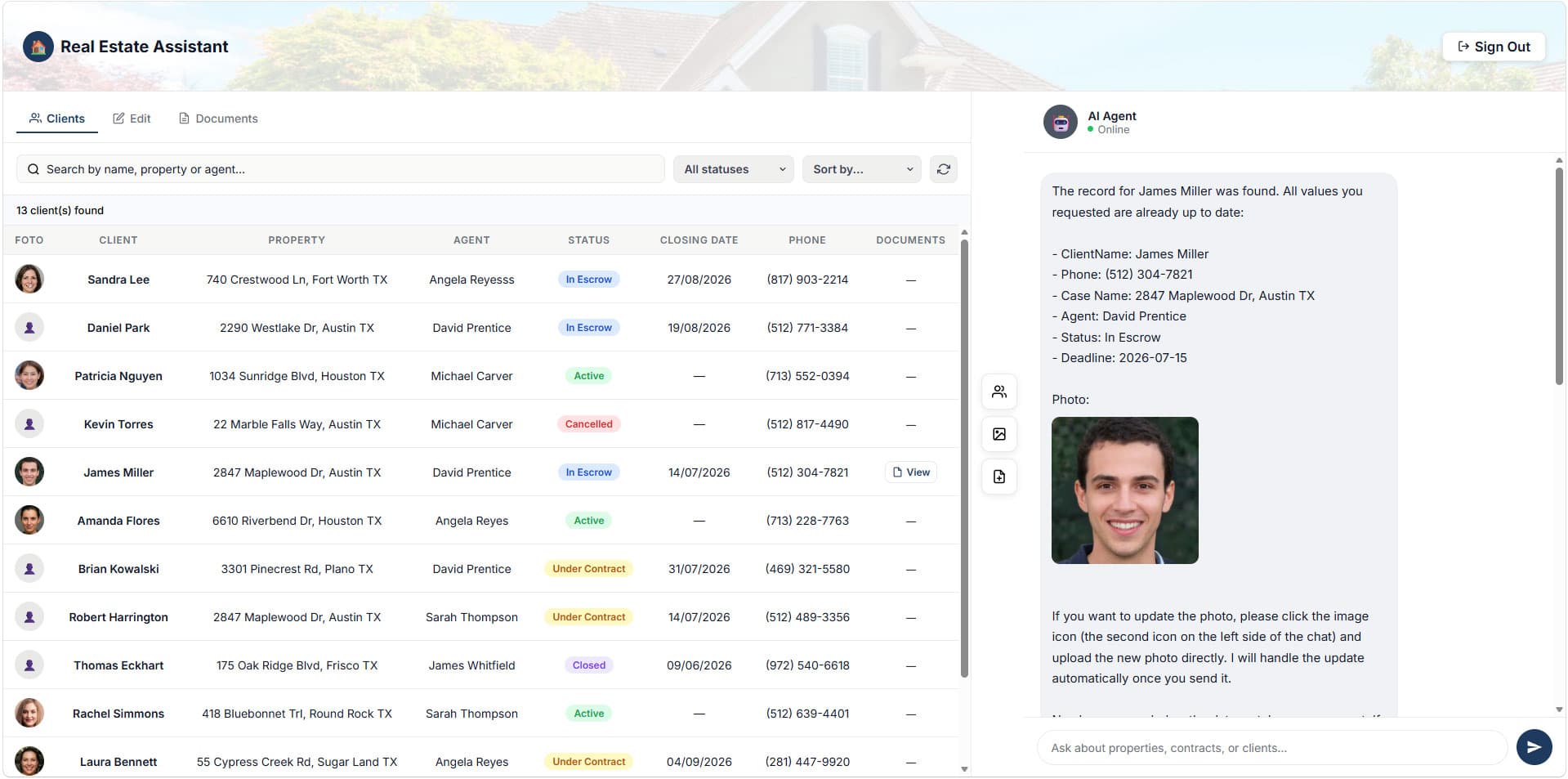The image size is (1568, 779).
Task: Select client name Robert Harrington
Action: tap(118, 616)
